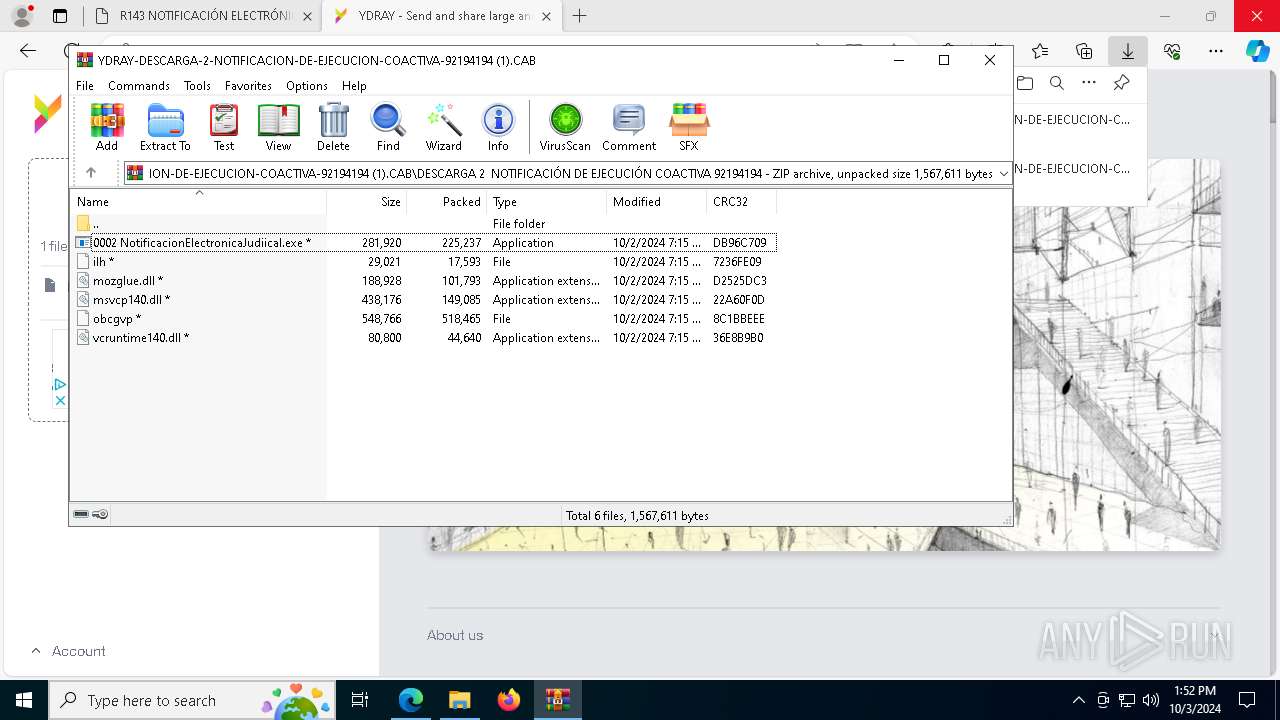
Task: Open the File menu
Action: pyautogui.click(x=85, y=86)
